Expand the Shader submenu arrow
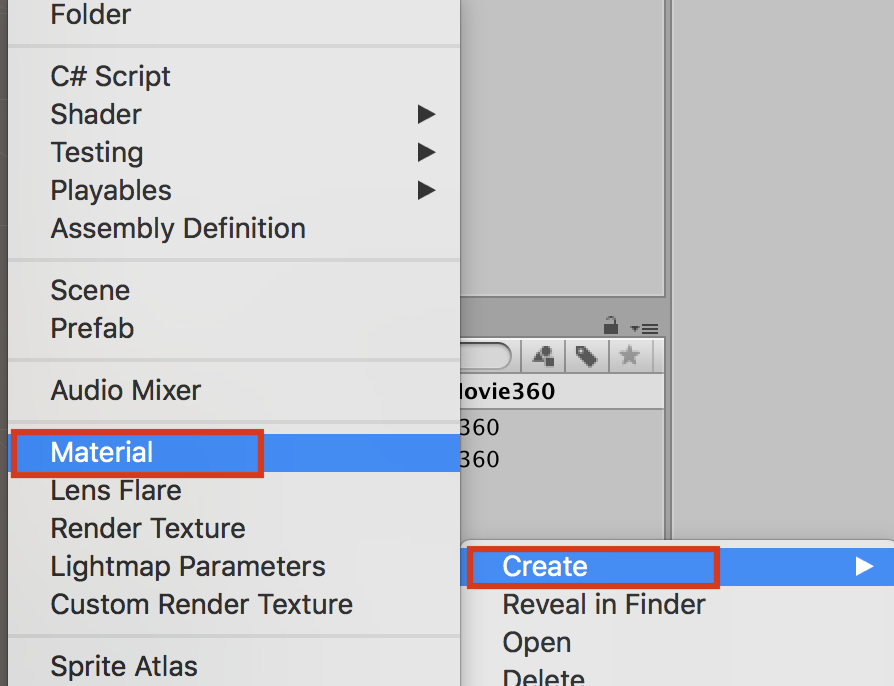This screenshot has width=894, height=686. (427, 115)
